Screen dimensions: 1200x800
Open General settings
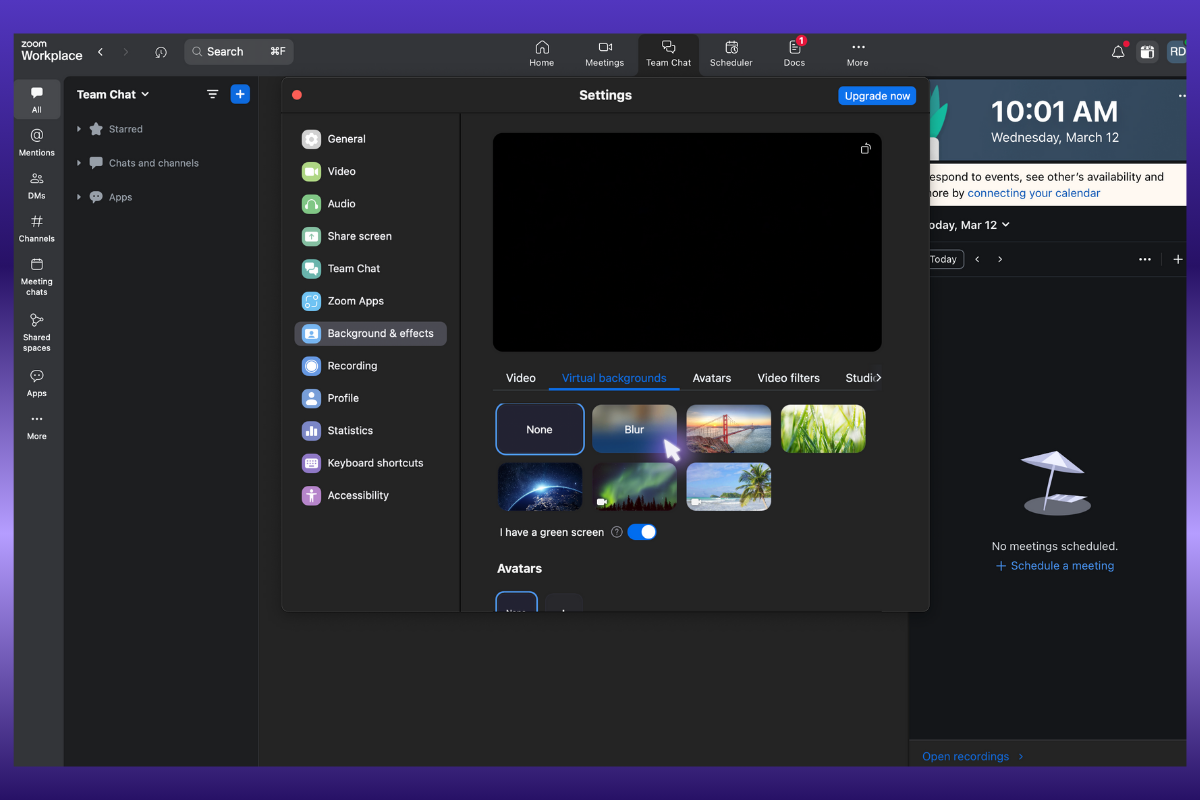(x=370, y=139)
